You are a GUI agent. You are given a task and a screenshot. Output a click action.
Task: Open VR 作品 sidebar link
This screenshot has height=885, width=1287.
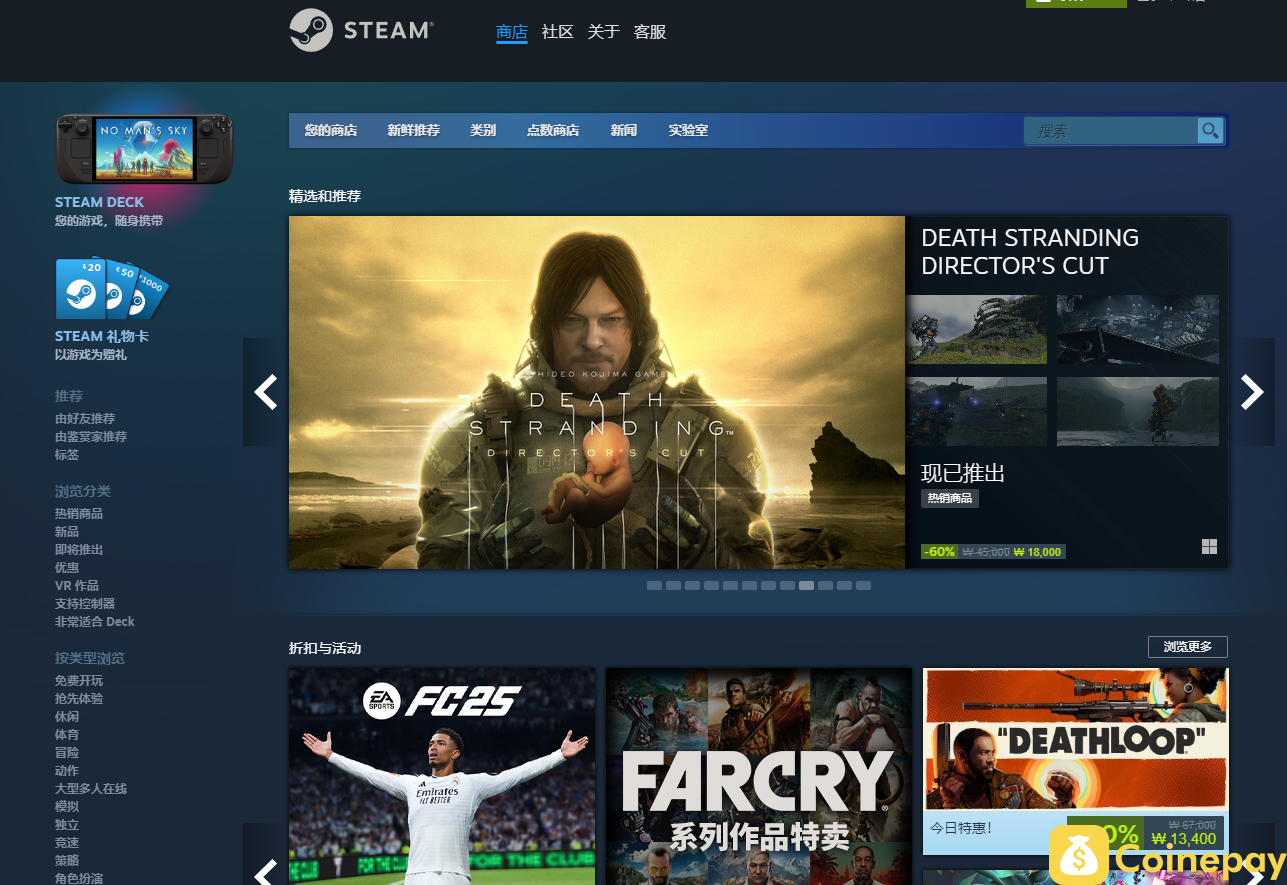77,585
